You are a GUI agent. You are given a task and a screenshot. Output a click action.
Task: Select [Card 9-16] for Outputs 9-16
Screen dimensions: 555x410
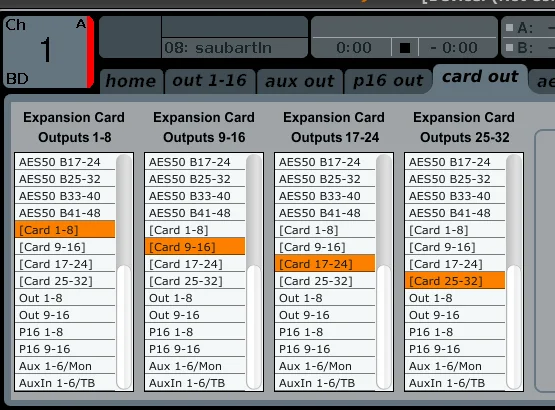tap(195, 247)
